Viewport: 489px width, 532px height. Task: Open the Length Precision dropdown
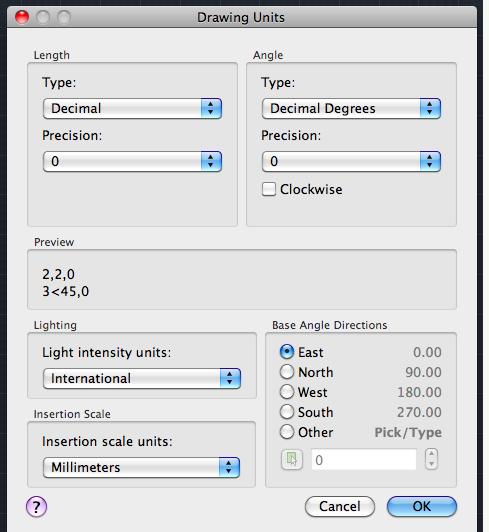click(132, 162)
